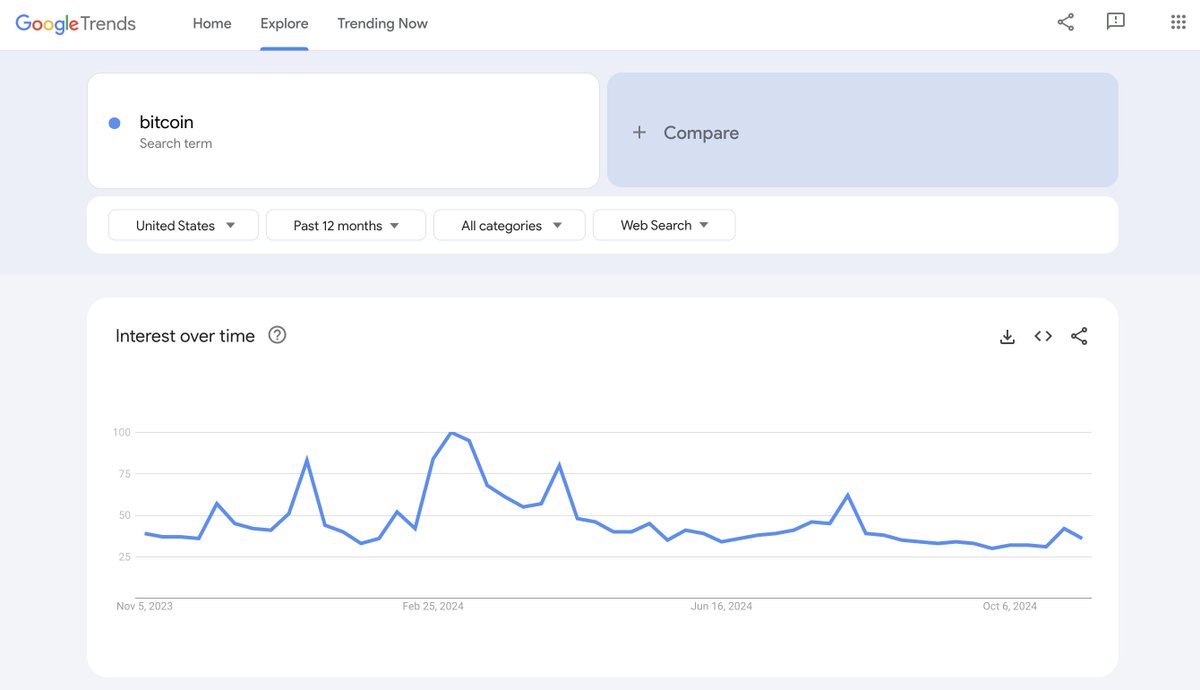Click the 25 y-axis label
The height and width of the screenshot is (690, 1200).
pos(125,556)
